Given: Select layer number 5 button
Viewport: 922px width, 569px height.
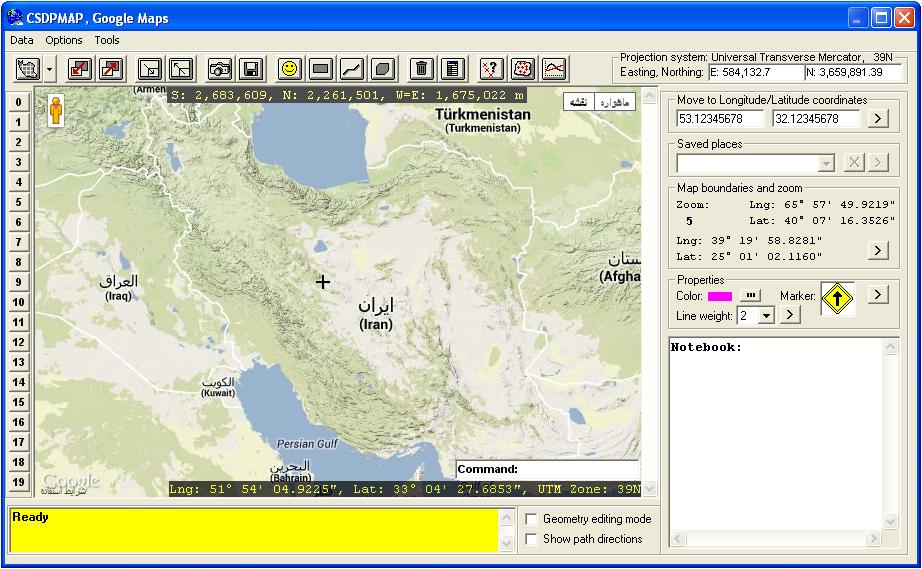Looking at the screenshot, I should 19,202.
